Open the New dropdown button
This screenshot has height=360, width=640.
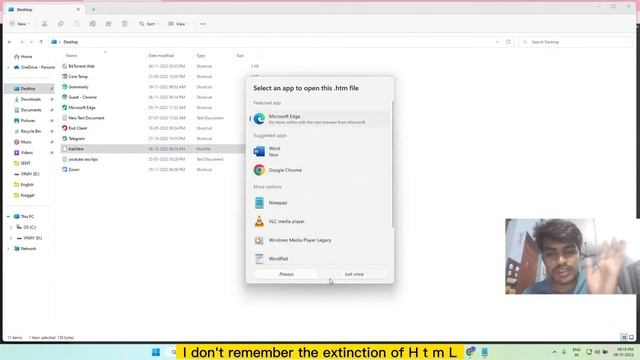tap(19, 24)
